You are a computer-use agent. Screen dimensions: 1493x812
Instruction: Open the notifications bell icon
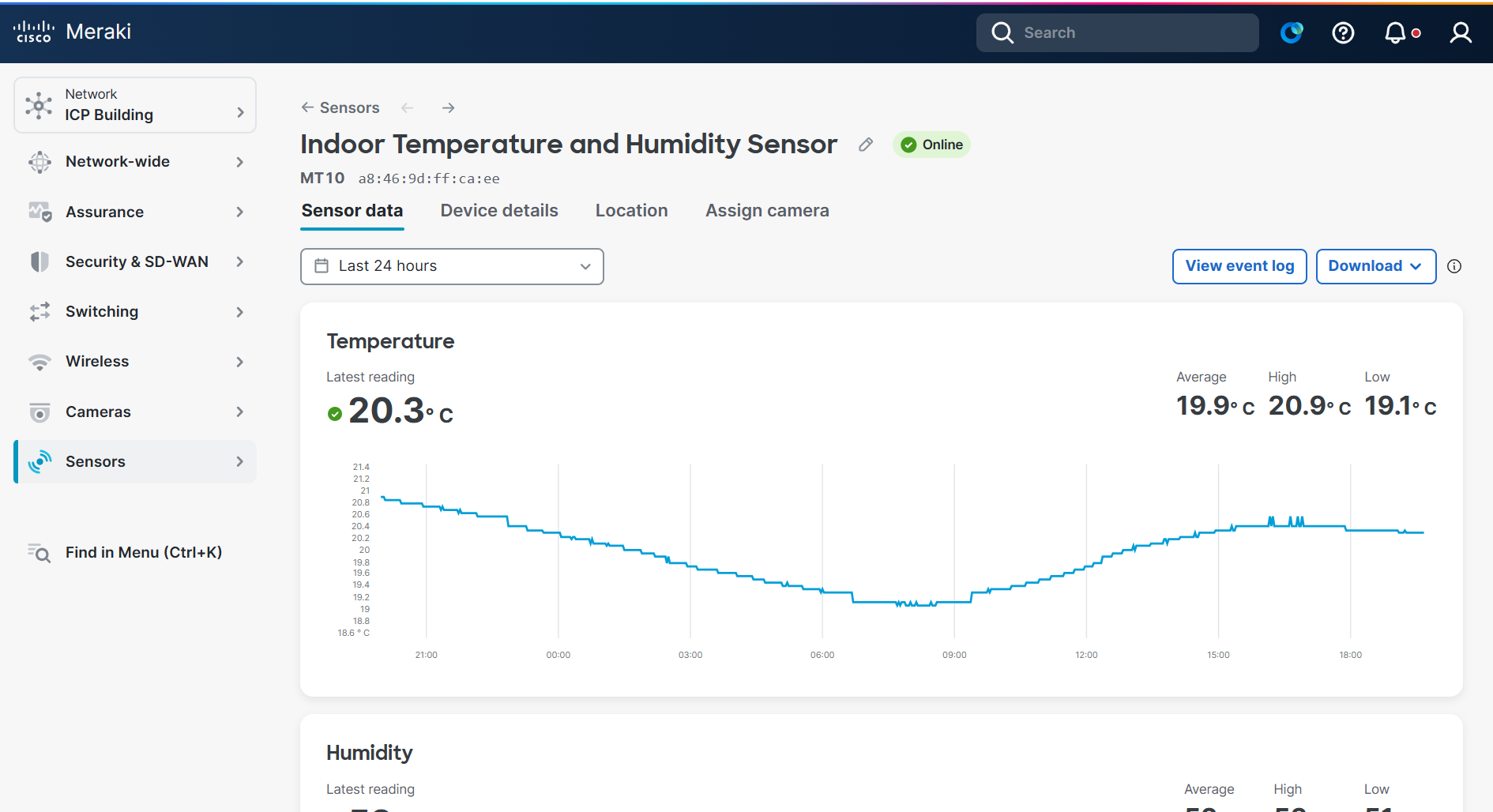tap(1396, 32)
